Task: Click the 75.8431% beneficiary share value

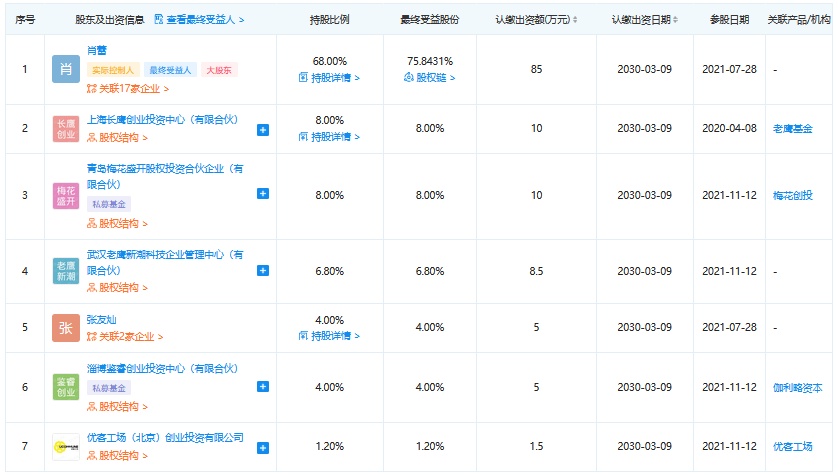Action: tap(430, 61)
